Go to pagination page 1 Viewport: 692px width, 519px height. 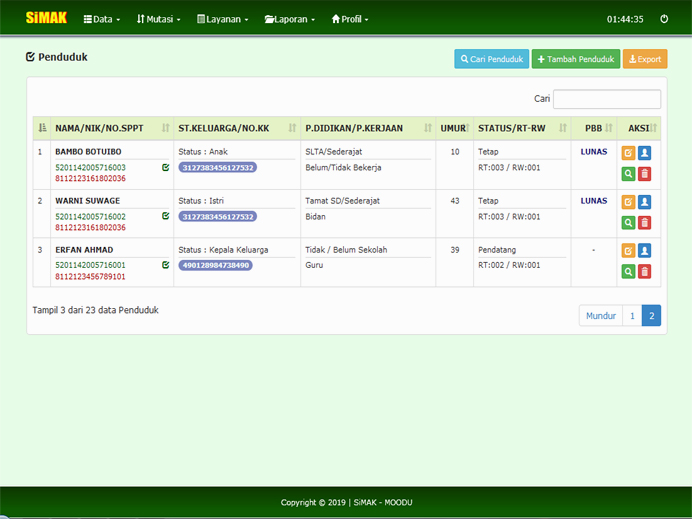(x=631, y=316)
